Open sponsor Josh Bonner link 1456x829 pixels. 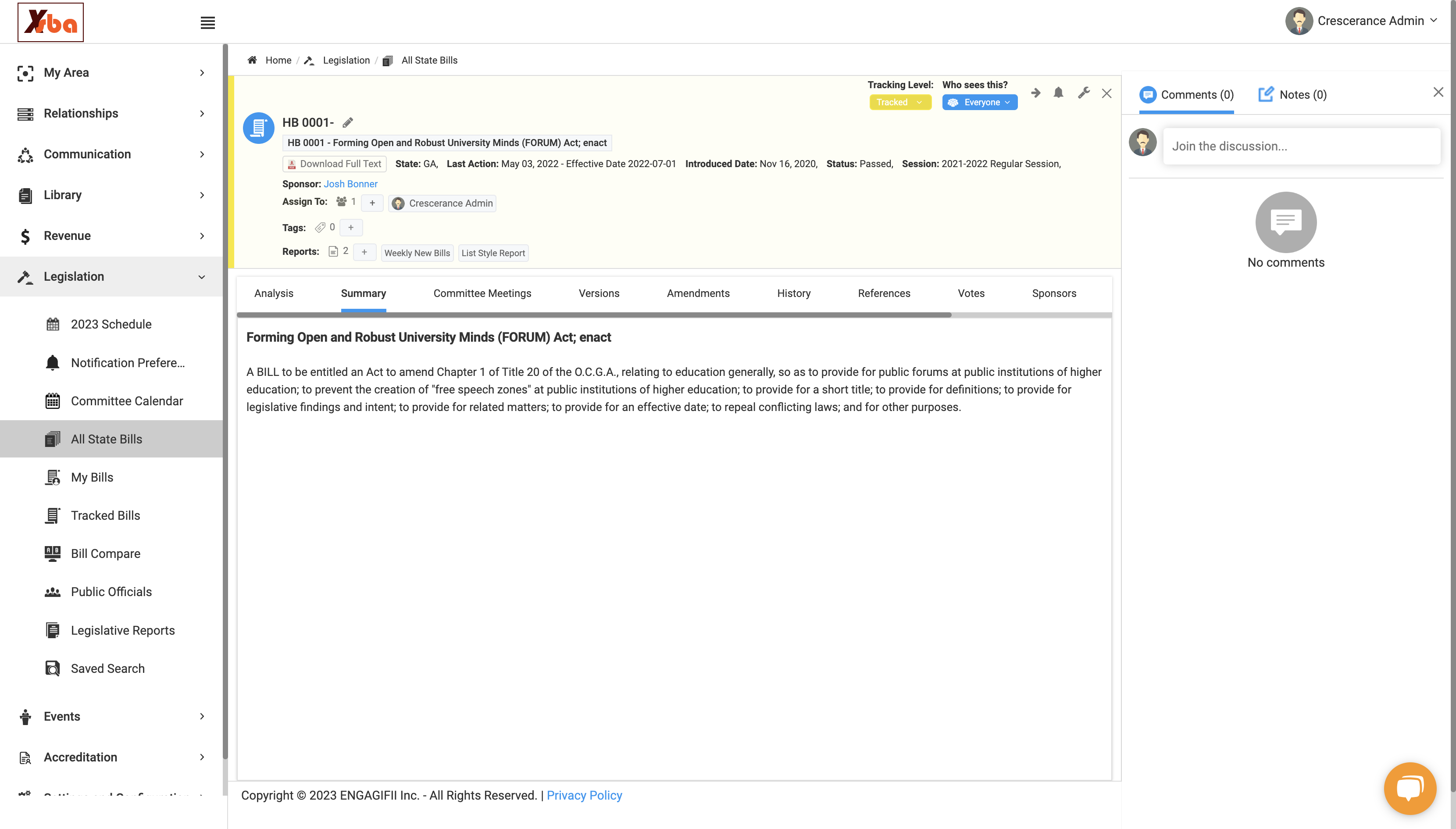[350, 184]
